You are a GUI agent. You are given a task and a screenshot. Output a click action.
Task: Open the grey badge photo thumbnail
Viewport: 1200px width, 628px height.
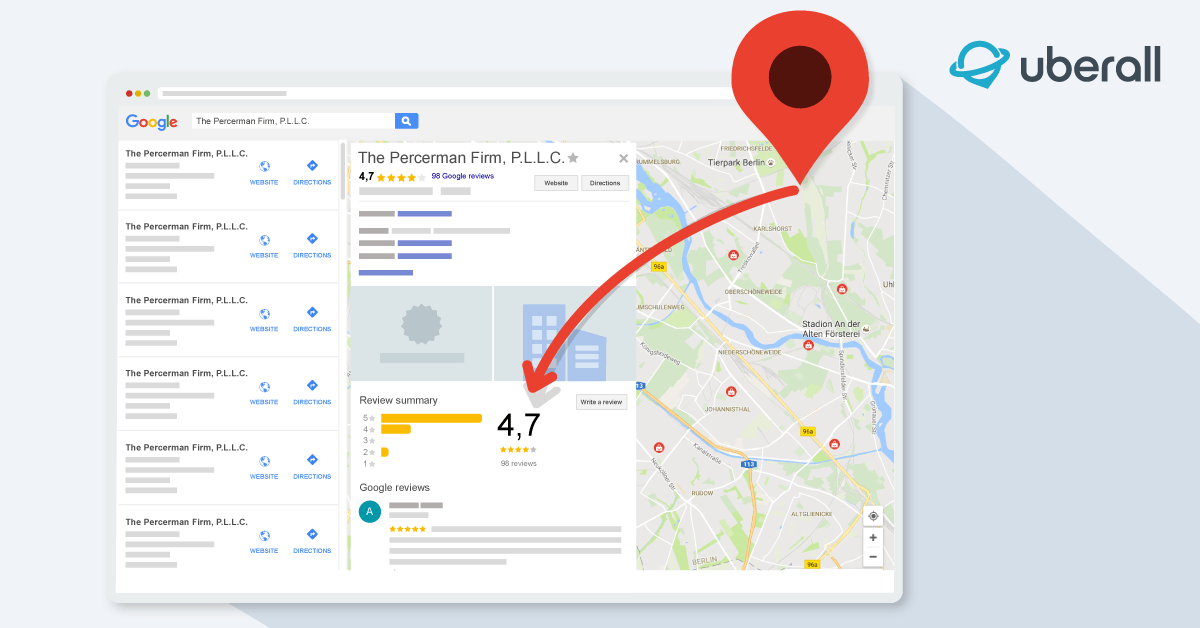coord(421,334)
